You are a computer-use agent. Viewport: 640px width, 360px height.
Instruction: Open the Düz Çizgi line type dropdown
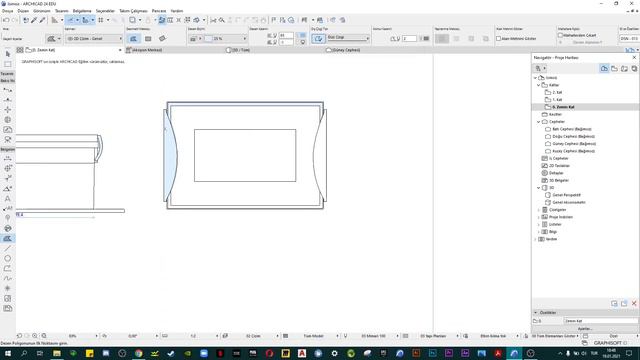[348, 38]
